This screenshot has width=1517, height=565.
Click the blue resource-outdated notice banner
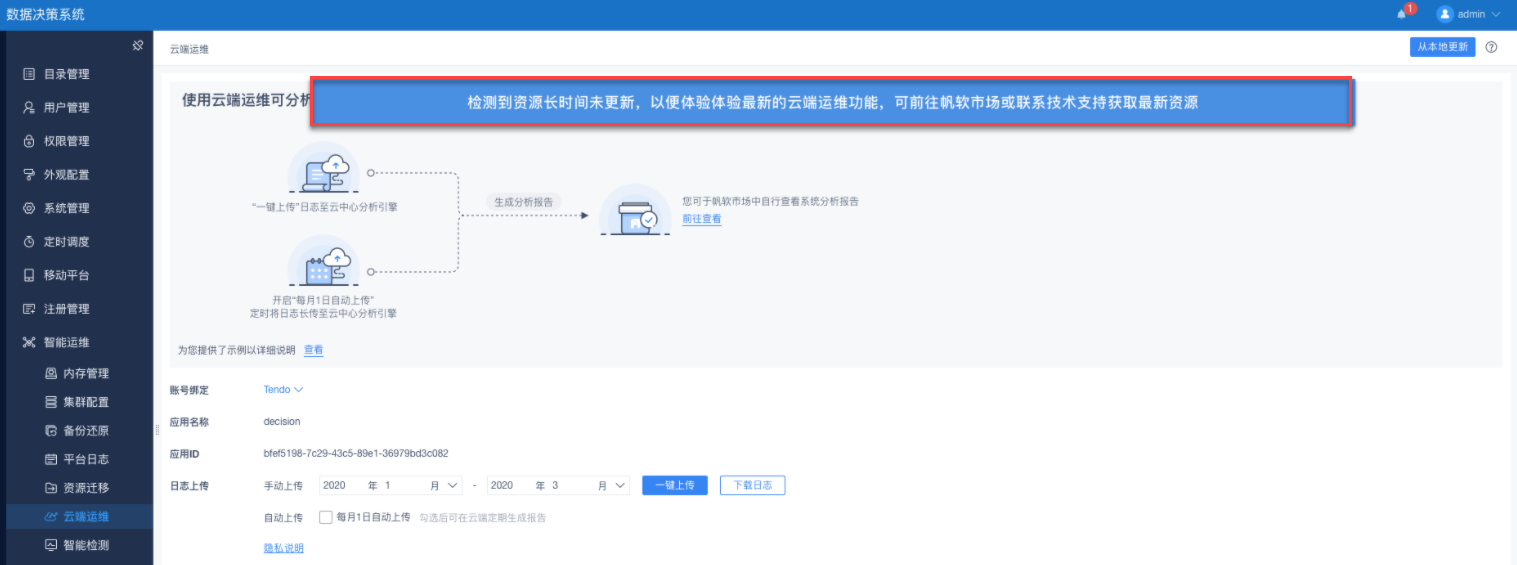(x=832, y=103)
